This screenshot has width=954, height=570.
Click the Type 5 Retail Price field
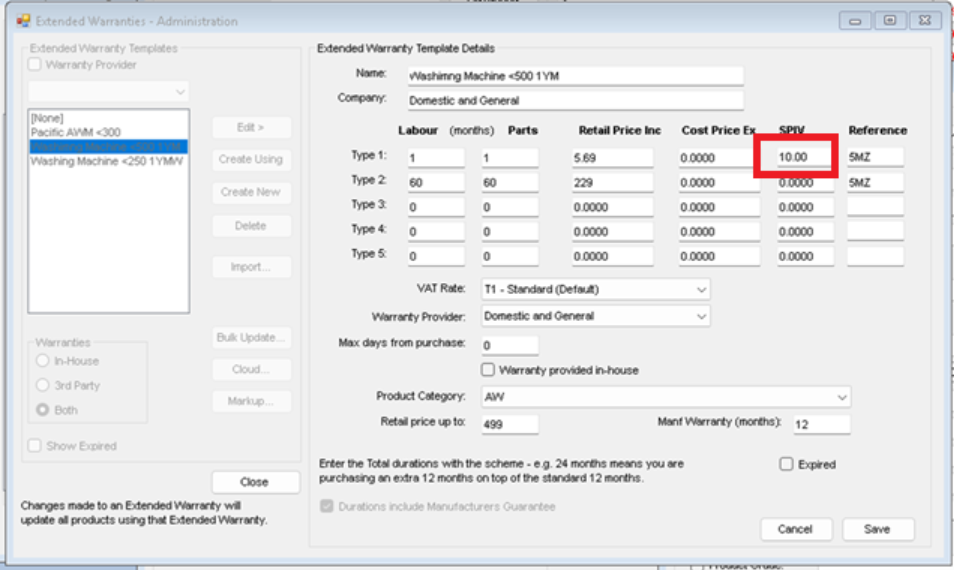click(x=612, y=256)
